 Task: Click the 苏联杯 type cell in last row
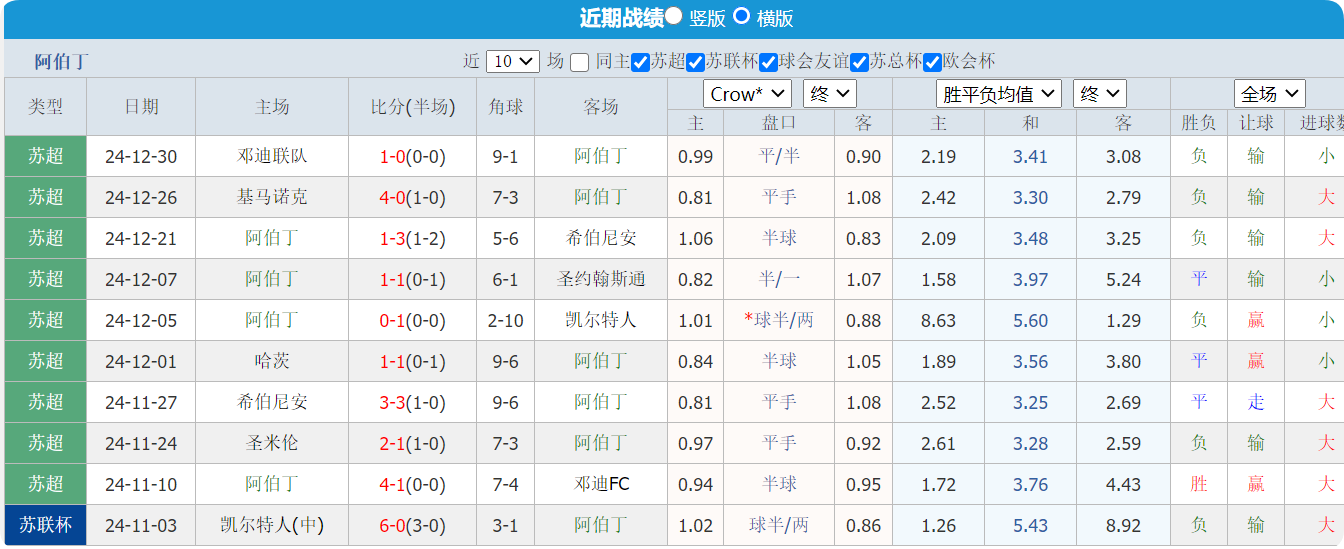coord(46,525)
